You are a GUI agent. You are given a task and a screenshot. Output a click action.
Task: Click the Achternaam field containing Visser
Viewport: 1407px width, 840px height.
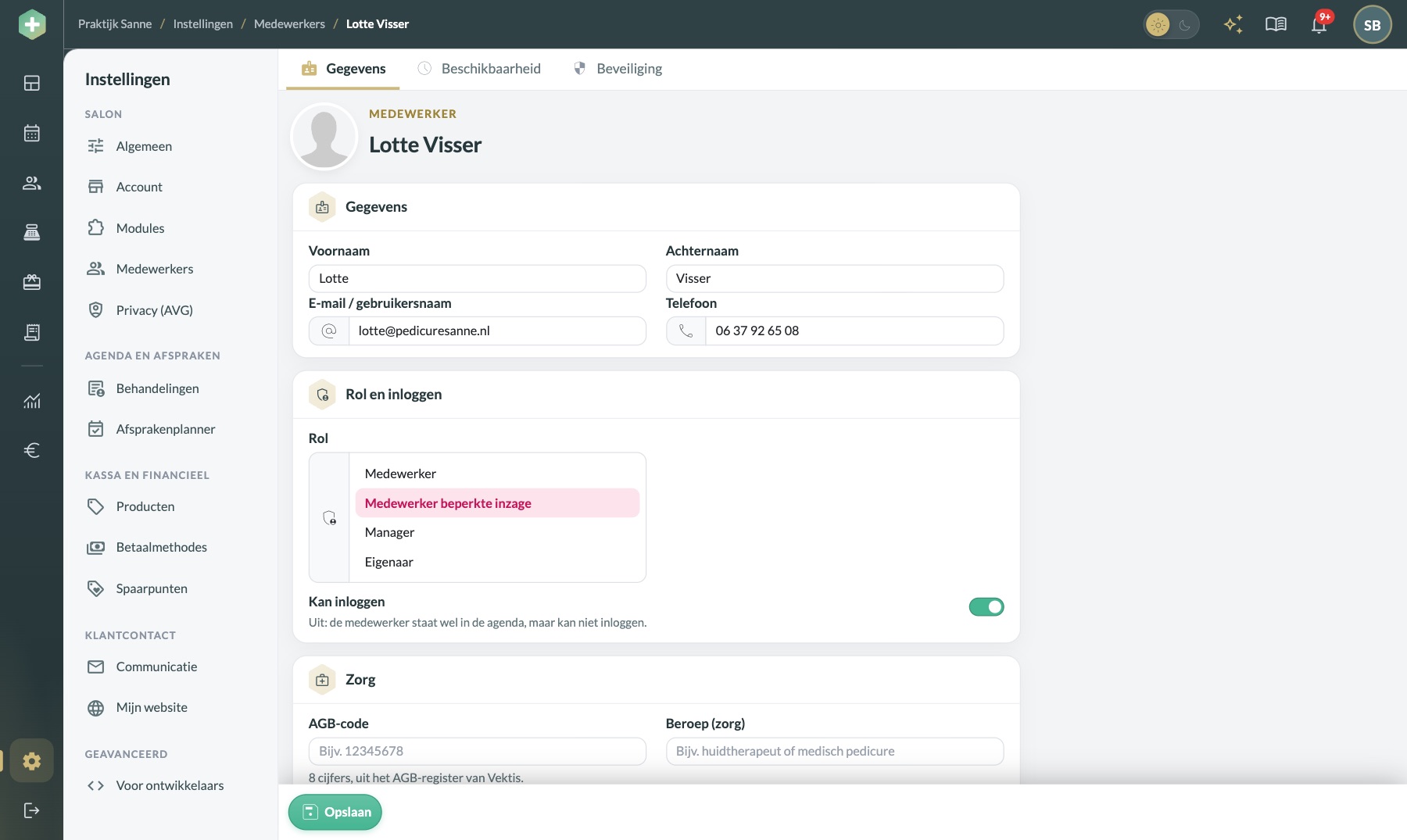835,278
